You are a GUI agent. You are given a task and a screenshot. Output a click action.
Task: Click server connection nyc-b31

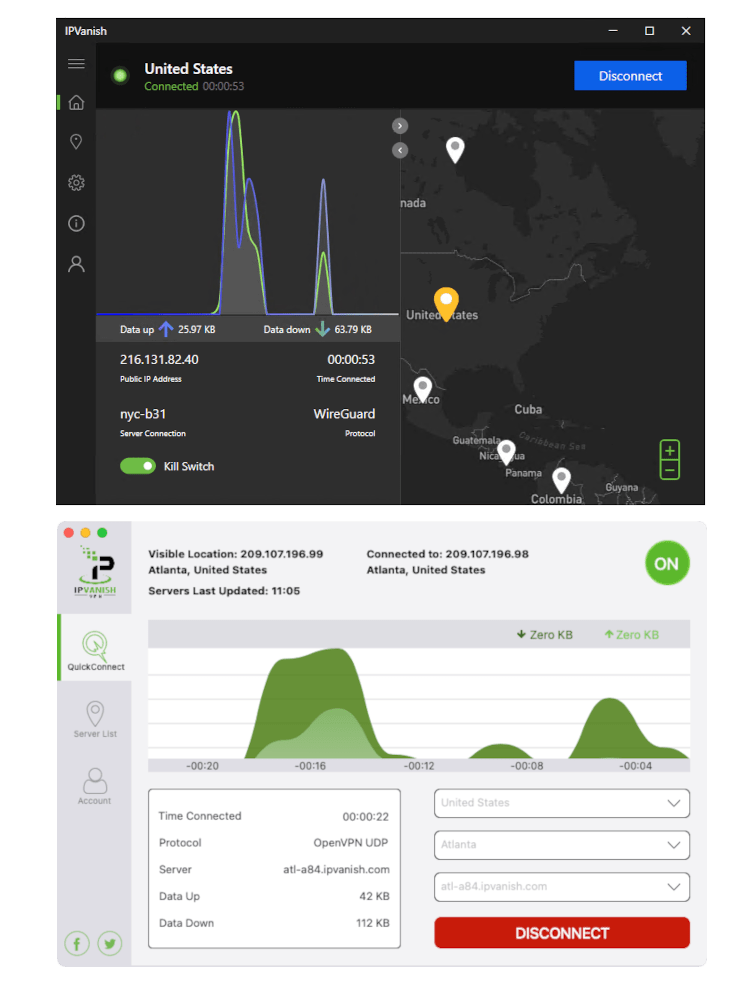pyautogui.click(x=143, y=414)
